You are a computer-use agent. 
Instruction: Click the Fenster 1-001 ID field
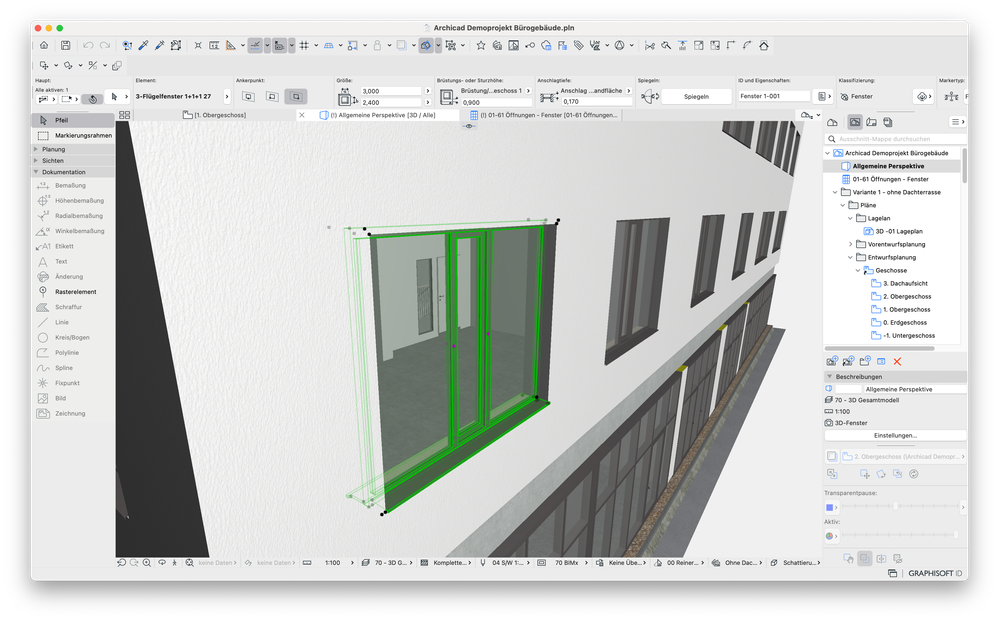(773, 96)
